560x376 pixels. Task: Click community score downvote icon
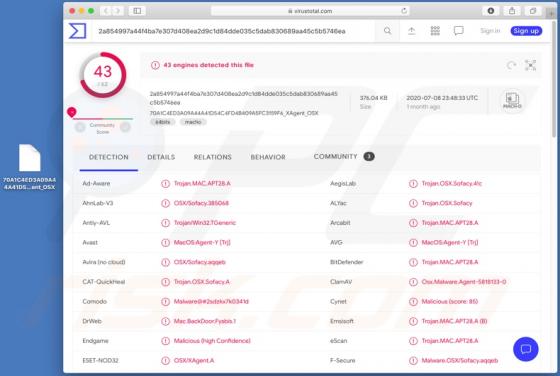[80, 127]
